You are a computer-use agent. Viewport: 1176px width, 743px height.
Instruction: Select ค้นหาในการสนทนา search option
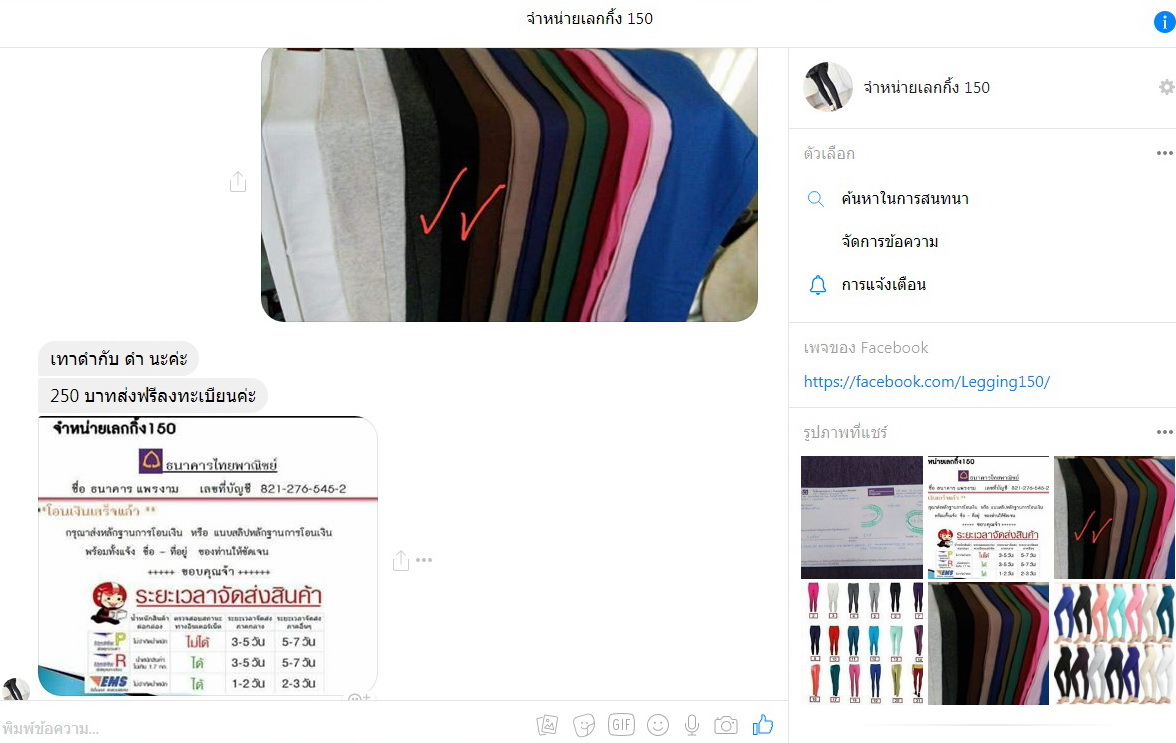[x=904, y=199]
